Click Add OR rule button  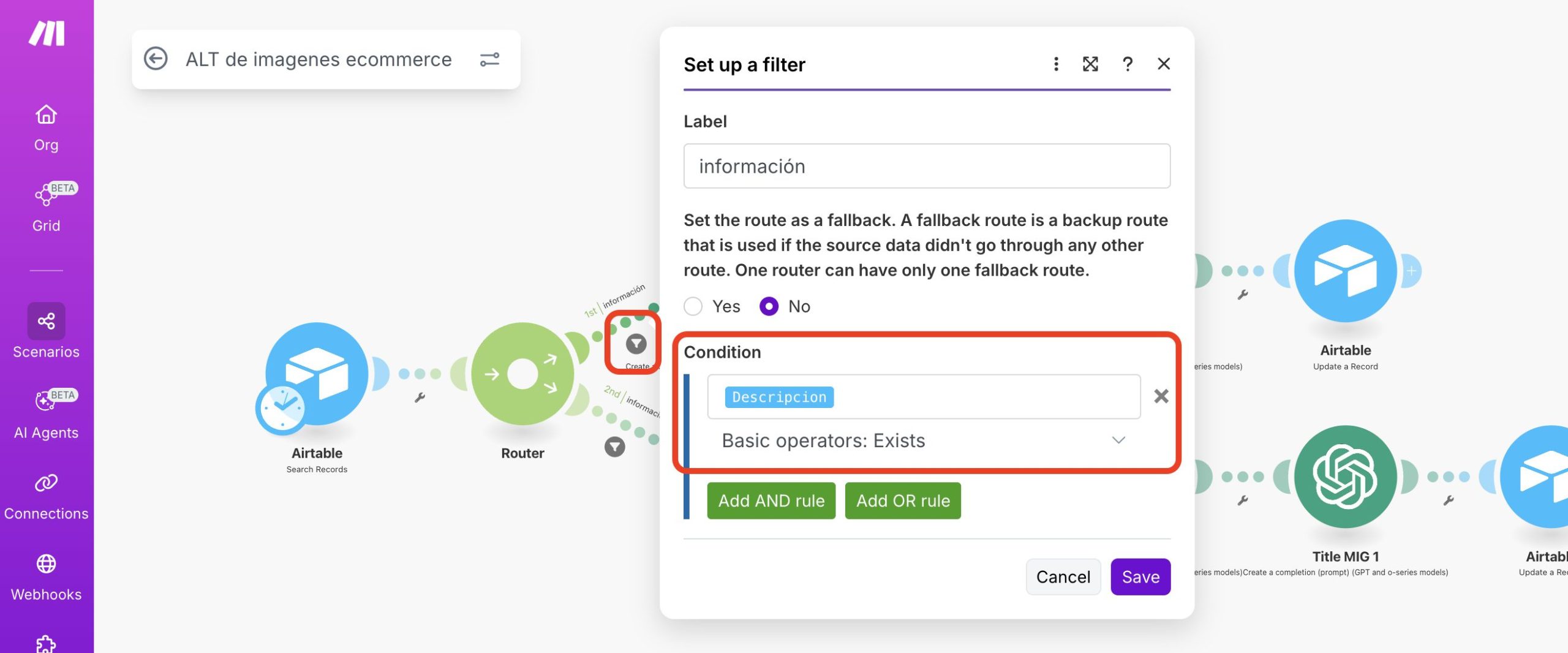point(903,500)
